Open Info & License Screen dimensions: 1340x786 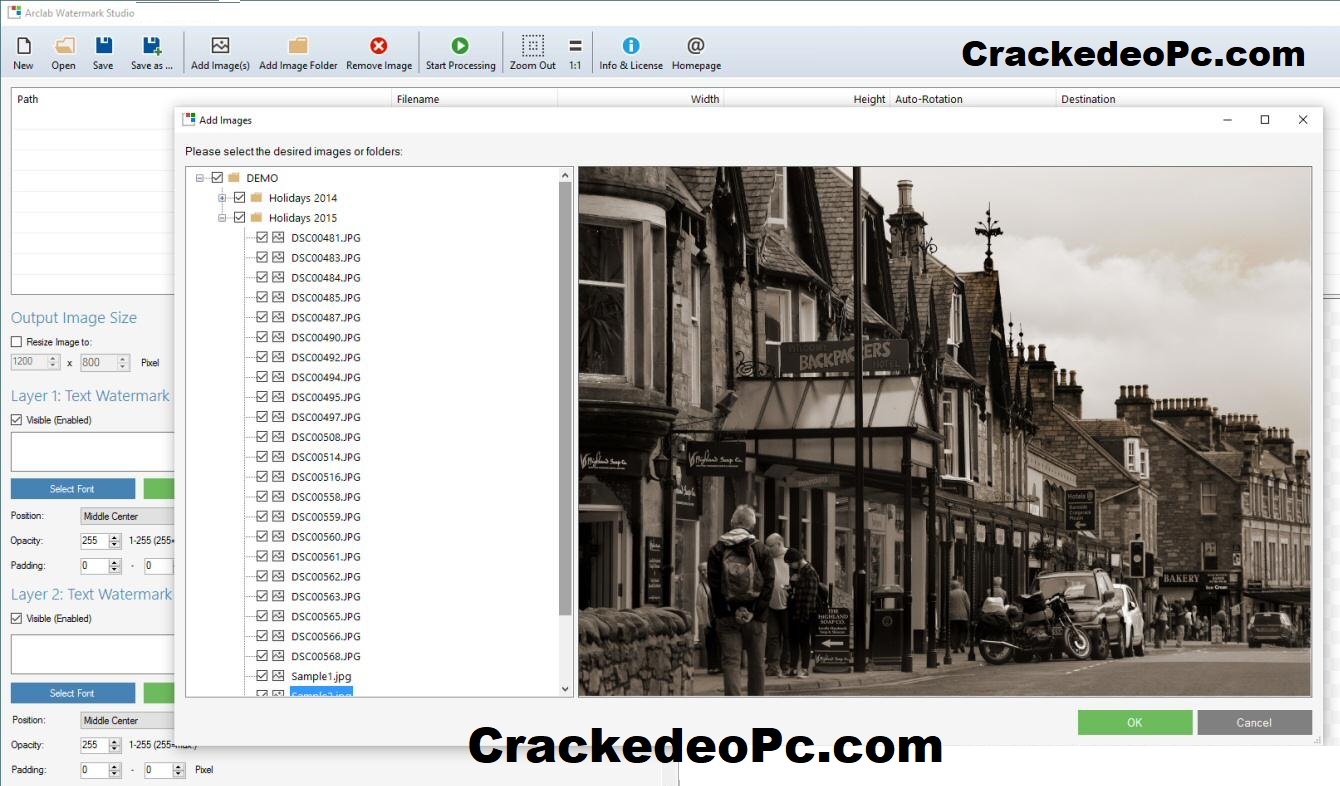tap(631, 46)
